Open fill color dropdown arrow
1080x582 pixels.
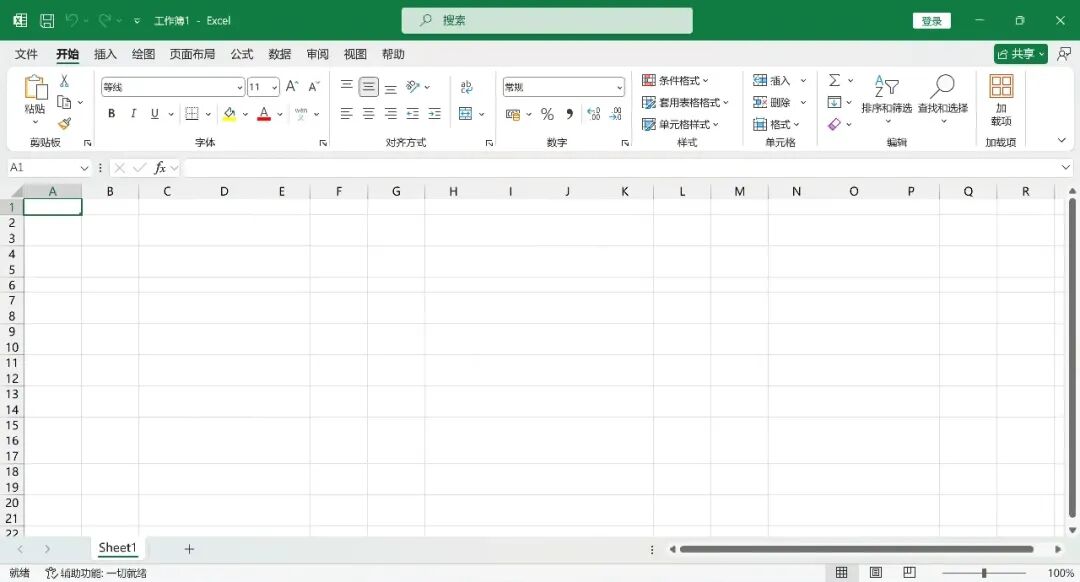point(245,114)
